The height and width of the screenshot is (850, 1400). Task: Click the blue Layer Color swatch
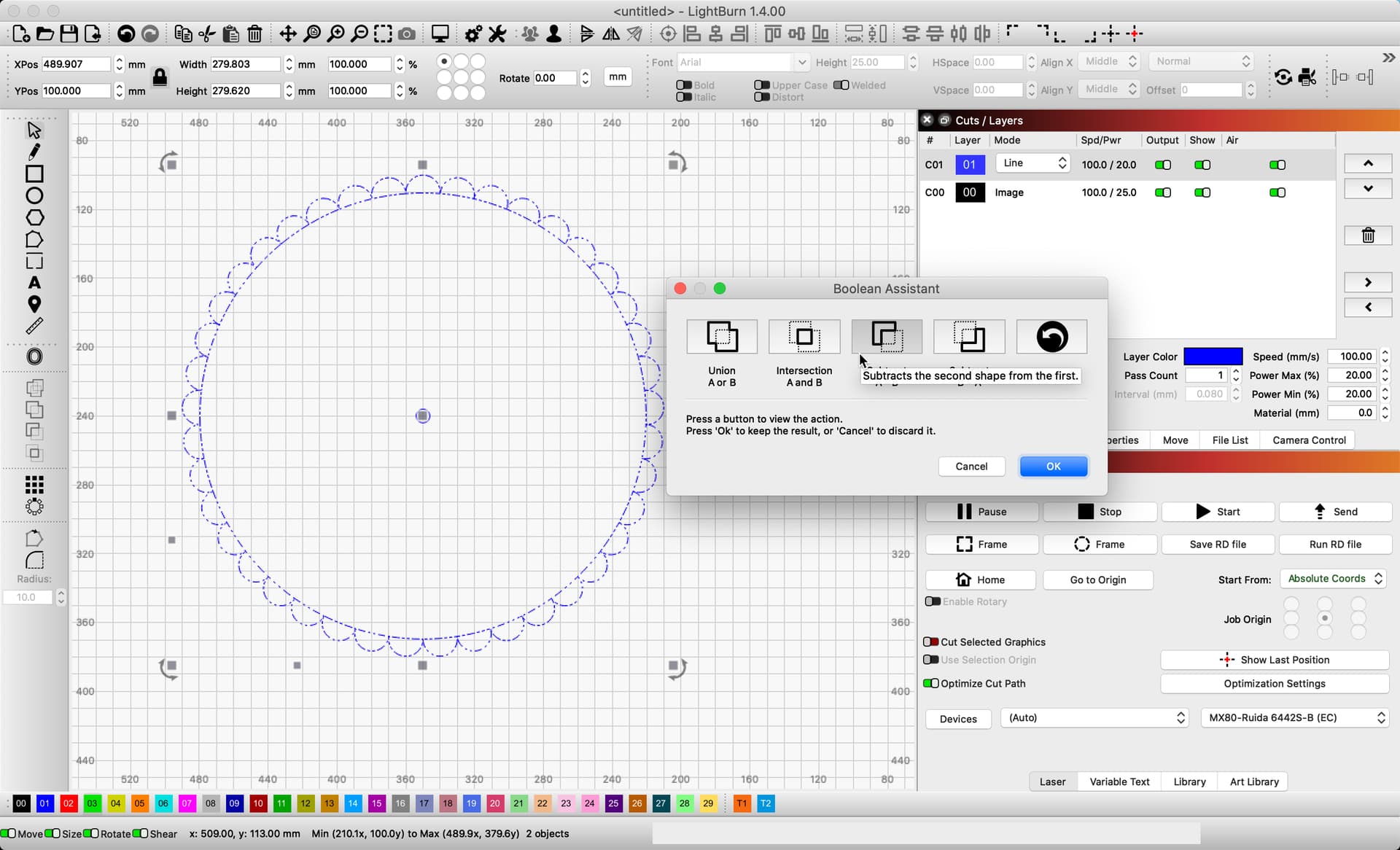pyautogui.click(x=1213, y=356)
